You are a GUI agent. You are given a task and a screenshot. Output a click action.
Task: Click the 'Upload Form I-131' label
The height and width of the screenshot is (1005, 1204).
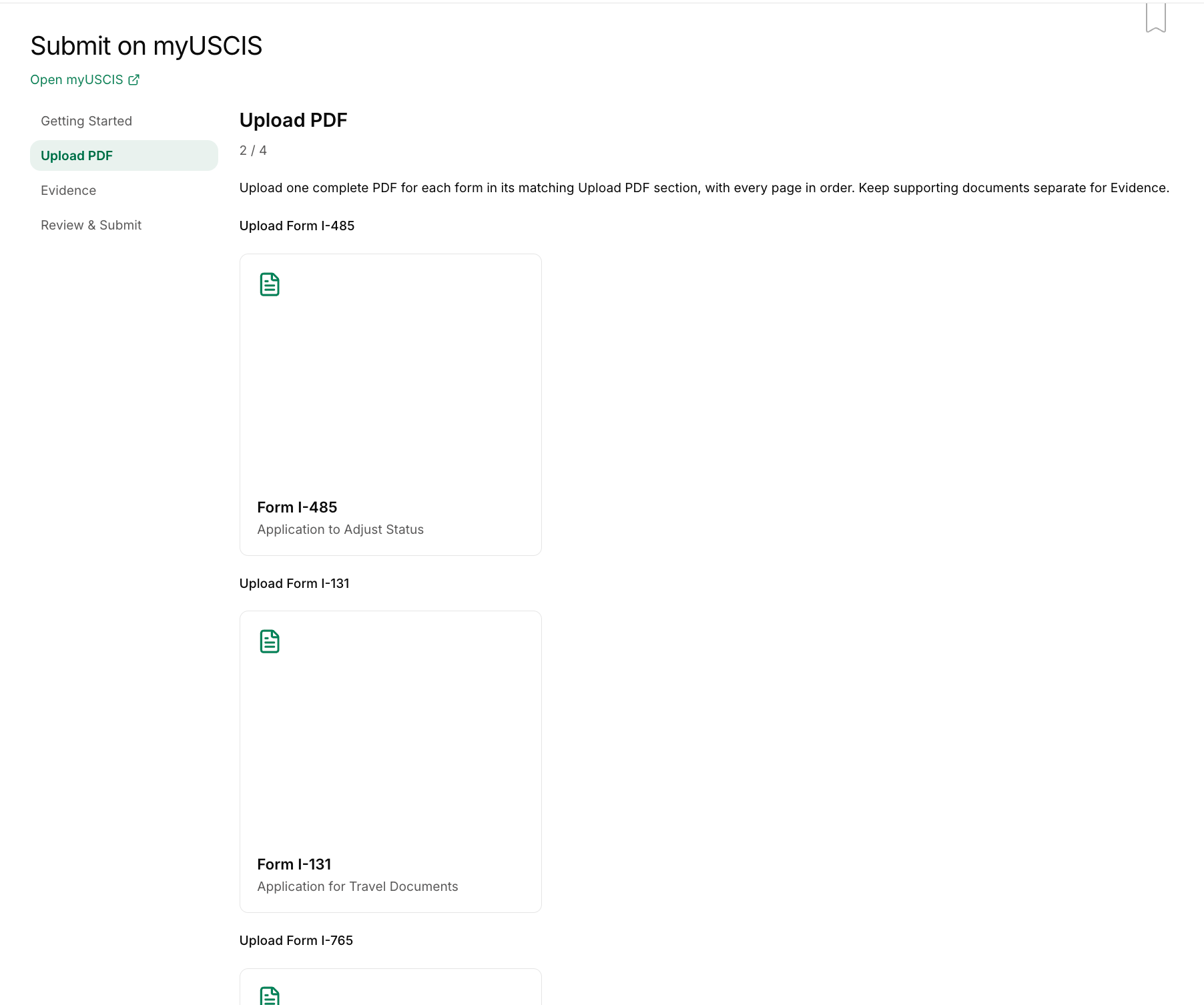[294, 583]
